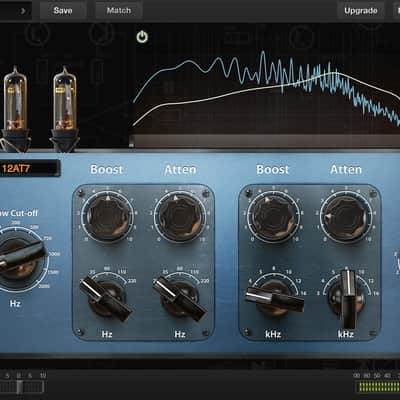400x400 pixels.
Task: Click the bottom-left level slider handle
Action: tap(20, 387)
